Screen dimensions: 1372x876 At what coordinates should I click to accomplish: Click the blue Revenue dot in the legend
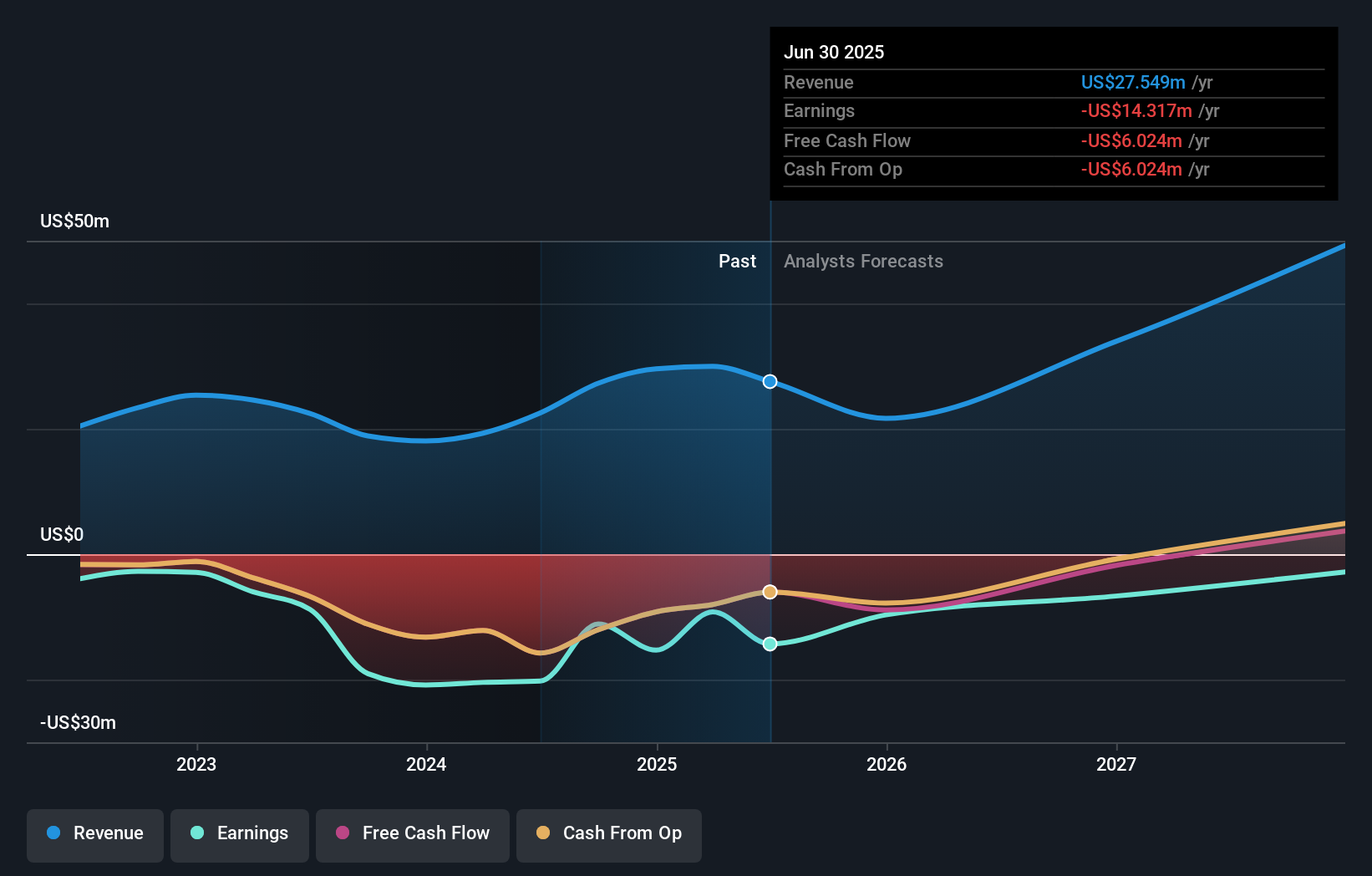(53, 833)
